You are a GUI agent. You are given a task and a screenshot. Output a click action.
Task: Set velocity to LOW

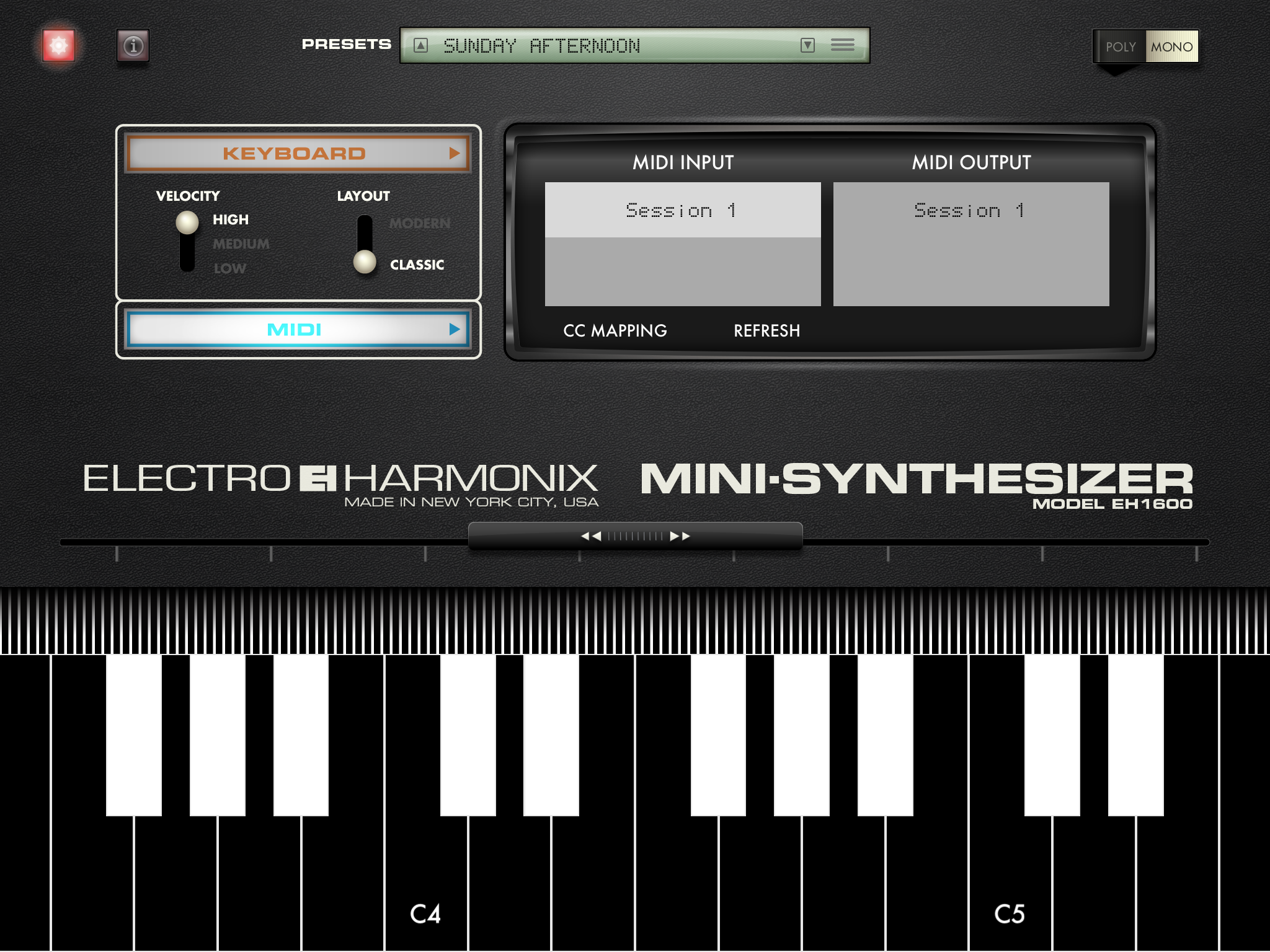pyautogui.click(x=229, y=268)
